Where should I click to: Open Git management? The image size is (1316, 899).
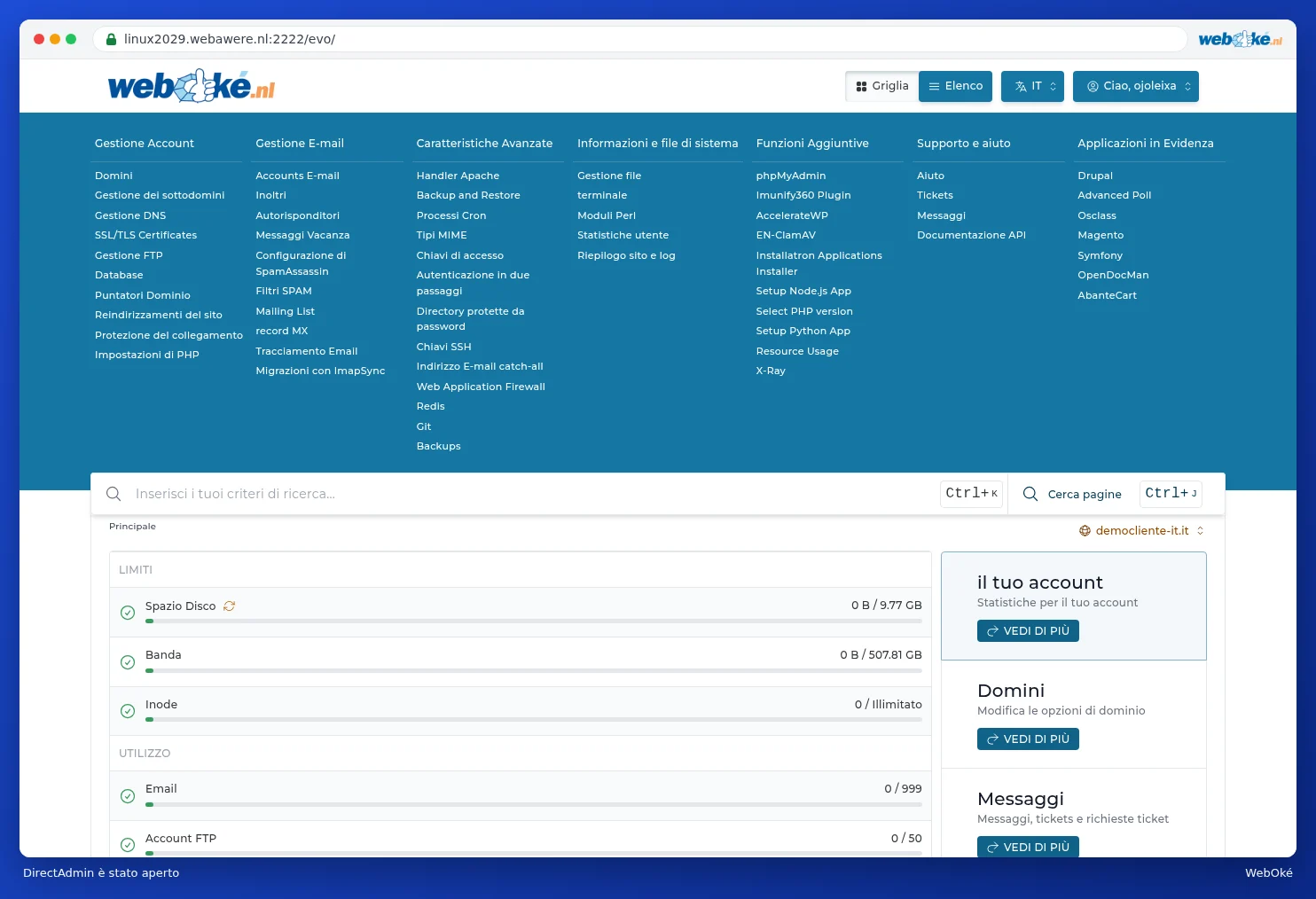(x=424, y=427)
